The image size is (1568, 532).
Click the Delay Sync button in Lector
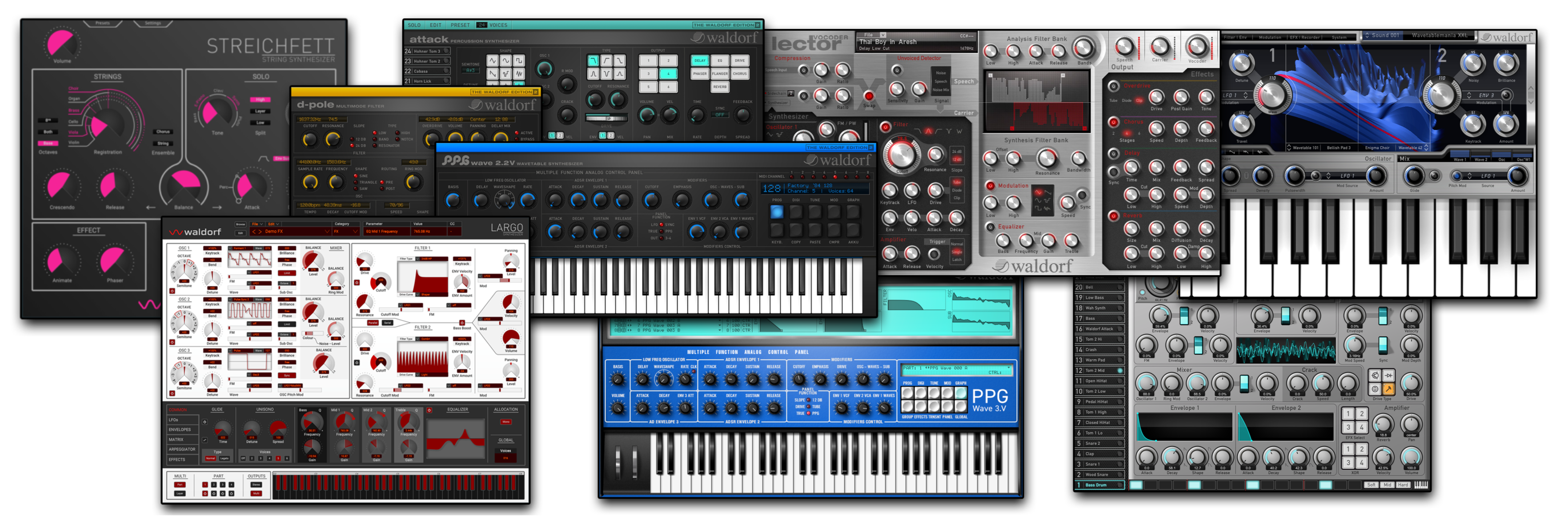(x=1113, y=172)
